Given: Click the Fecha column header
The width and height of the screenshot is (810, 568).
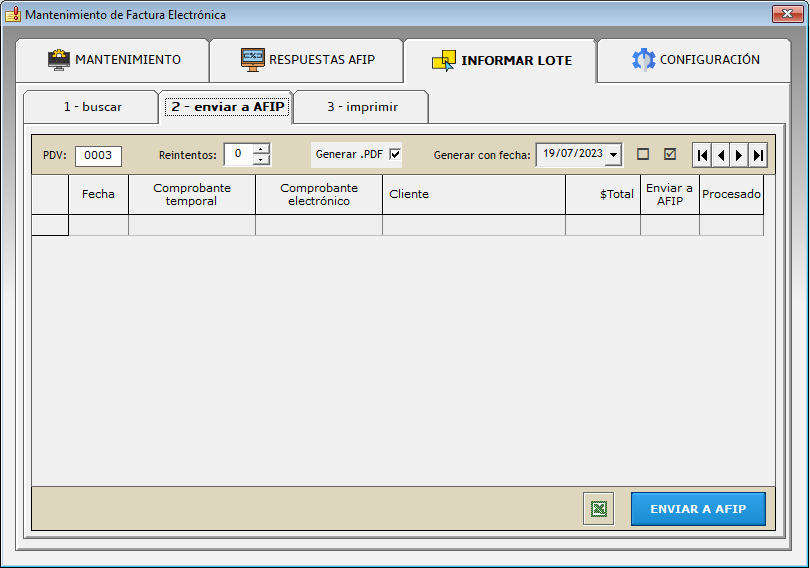Looking at the screenshot, I should (98, 194).
